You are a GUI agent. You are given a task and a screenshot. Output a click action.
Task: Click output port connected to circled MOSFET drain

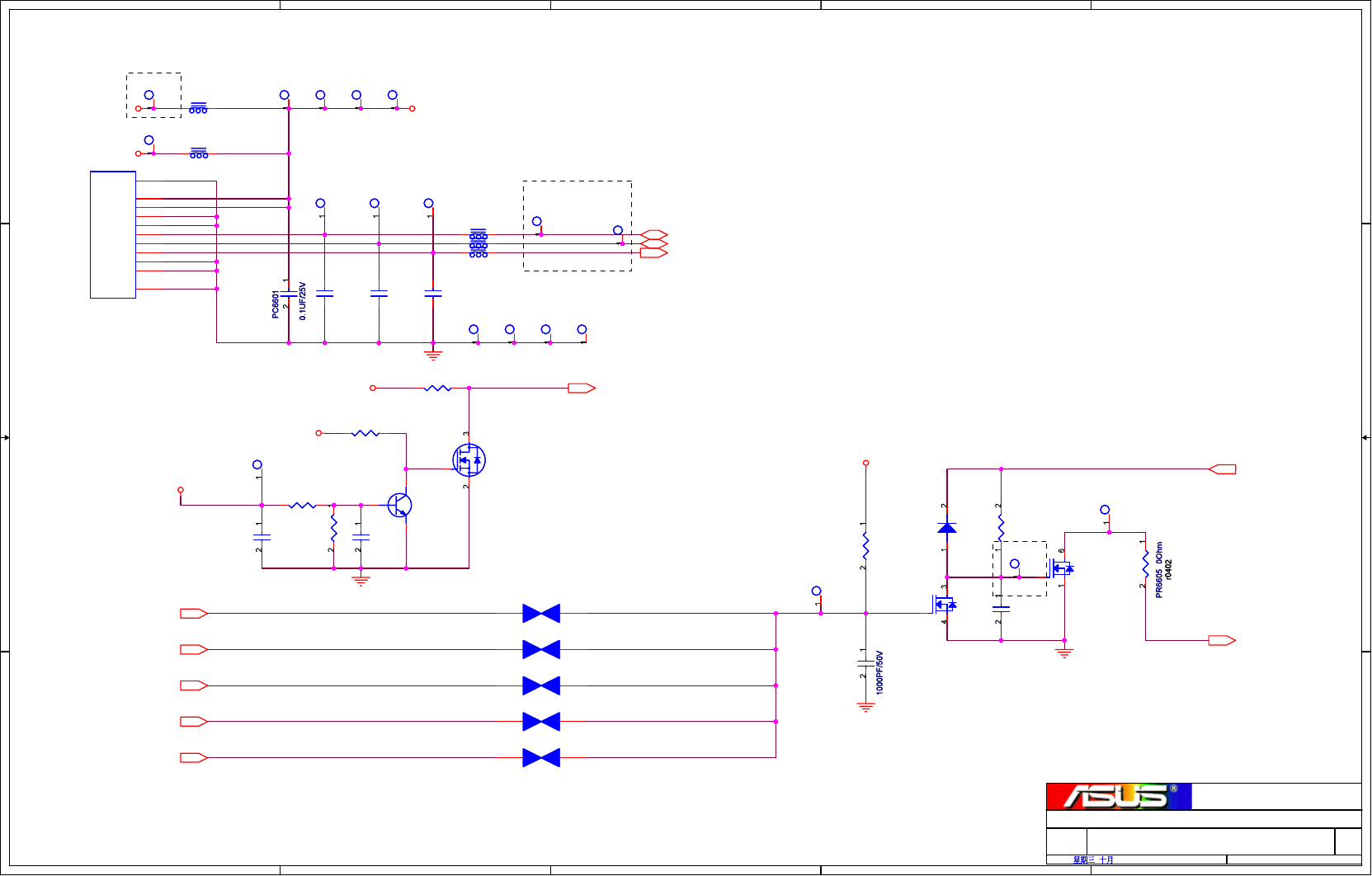pos(582,388)
